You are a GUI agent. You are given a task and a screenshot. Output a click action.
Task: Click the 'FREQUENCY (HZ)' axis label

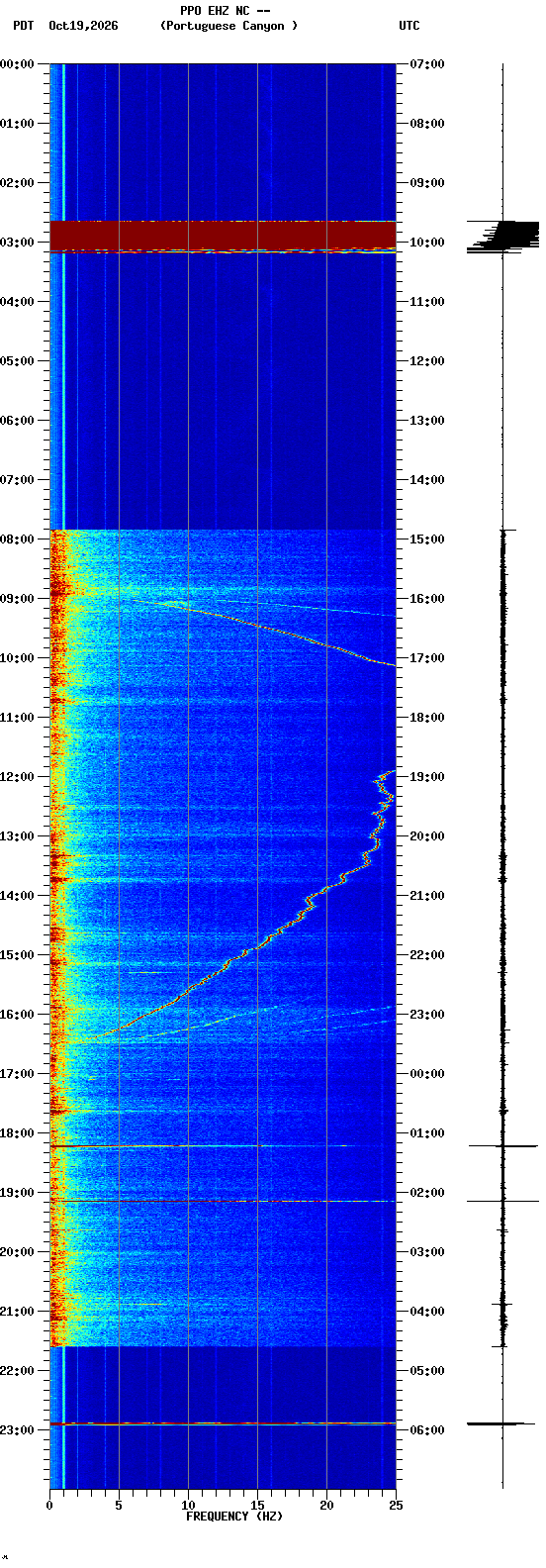coord(234,1517)
